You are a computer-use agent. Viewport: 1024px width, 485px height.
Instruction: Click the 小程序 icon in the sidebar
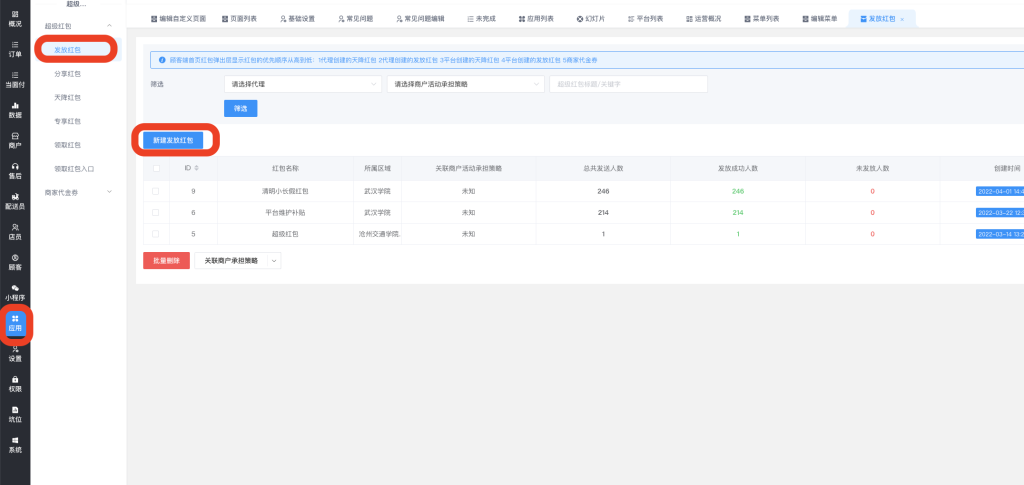(x=15, y=292)
